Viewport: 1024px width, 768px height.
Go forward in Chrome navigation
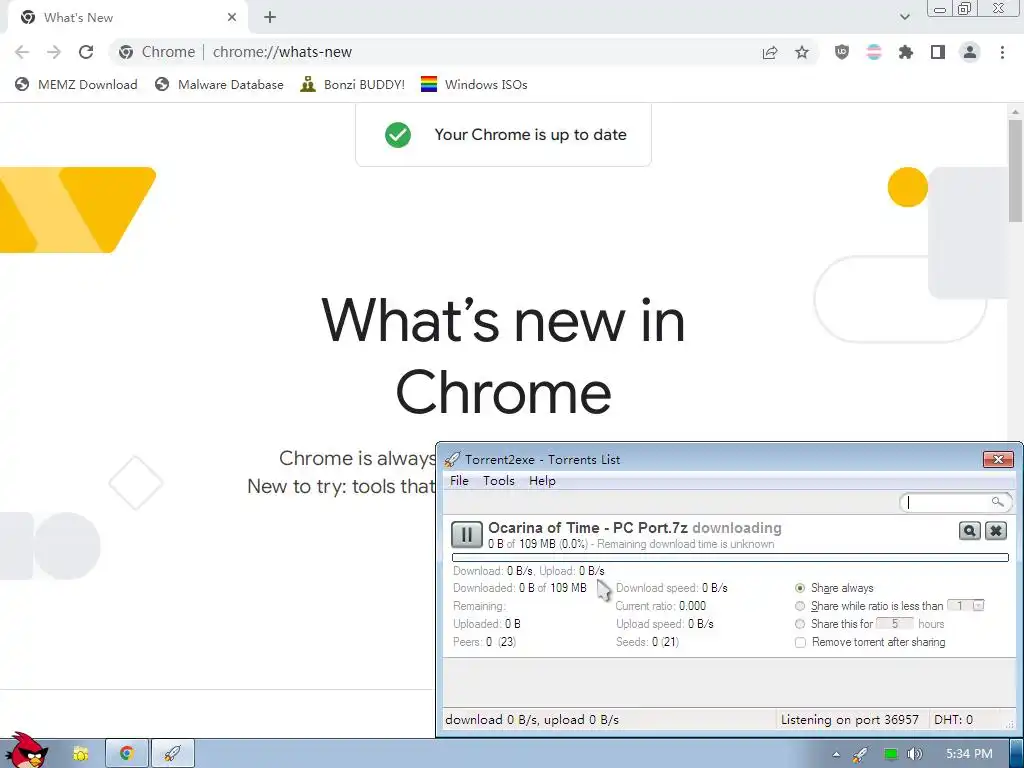[x=54, y=52]
